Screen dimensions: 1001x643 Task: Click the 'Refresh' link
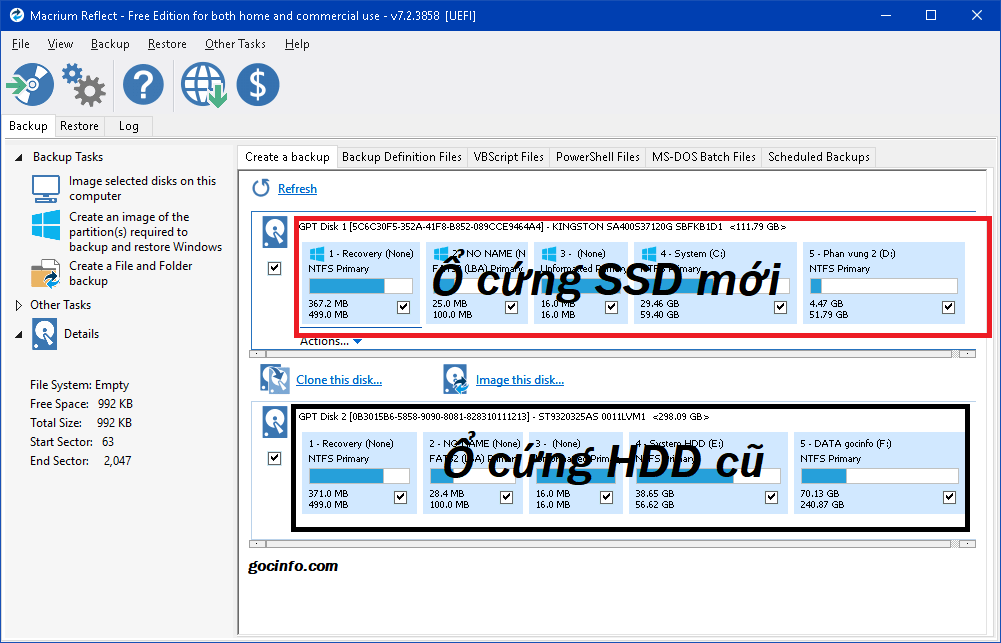click(296, 188)
